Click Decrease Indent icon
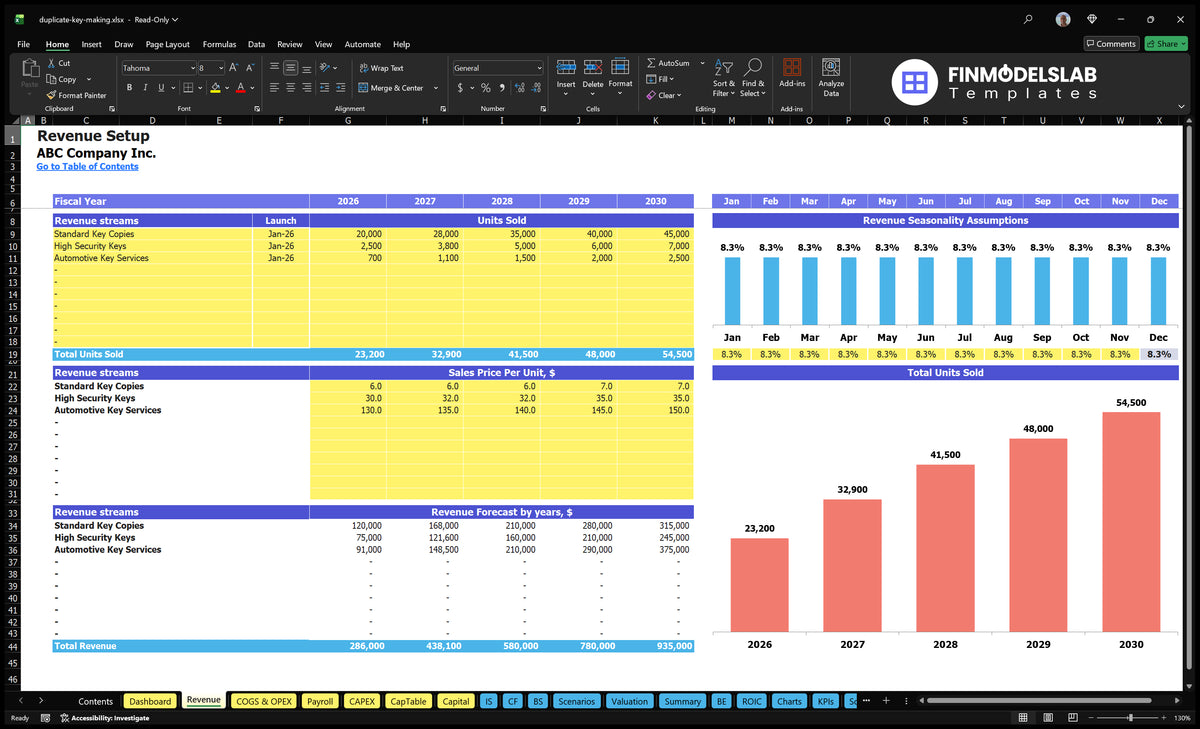The height and width of the screenshot is (729, 1200). (324, 88)
